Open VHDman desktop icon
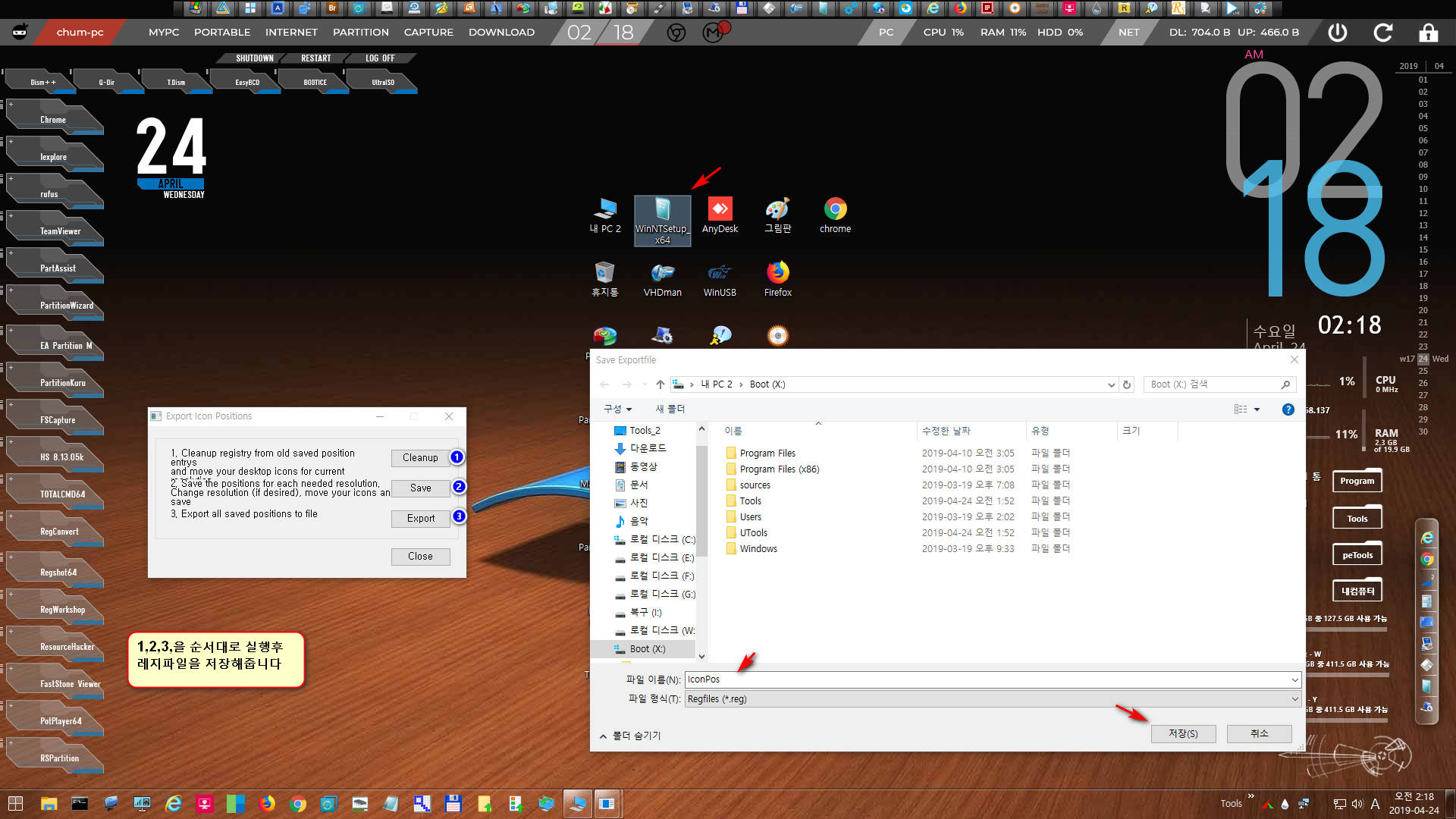Viewport: 1456px width, 819px height. point(662,279)
